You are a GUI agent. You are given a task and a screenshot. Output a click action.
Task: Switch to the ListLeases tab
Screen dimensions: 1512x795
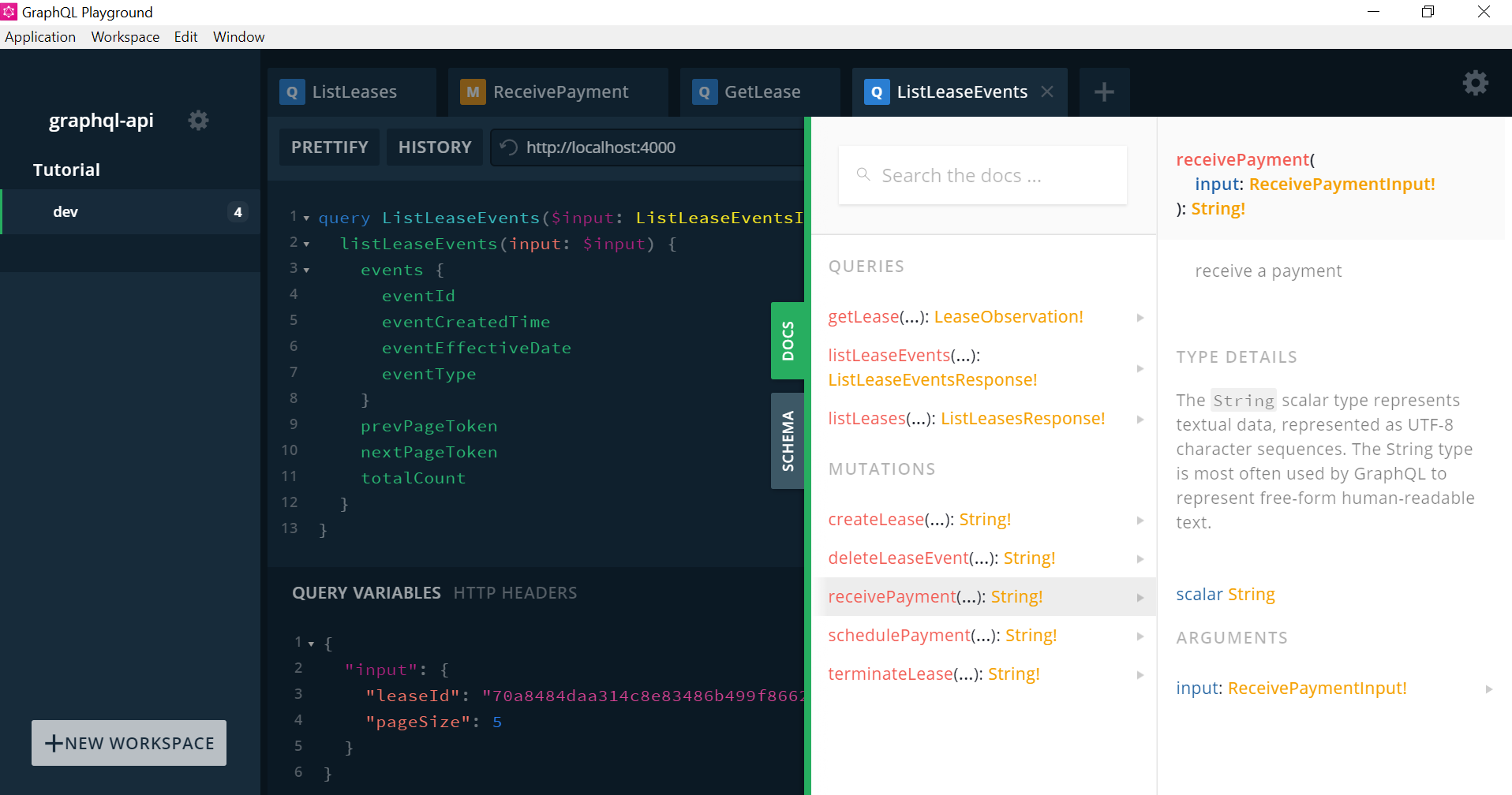[352, 92]
